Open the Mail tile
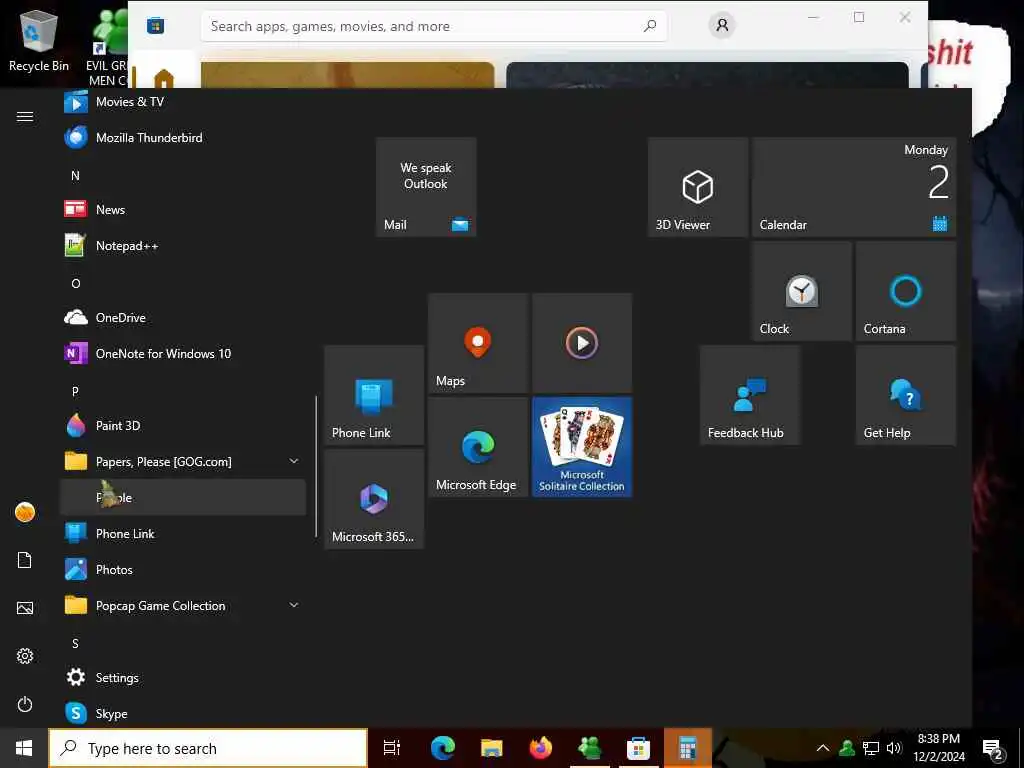 click(x=426, y=187)
